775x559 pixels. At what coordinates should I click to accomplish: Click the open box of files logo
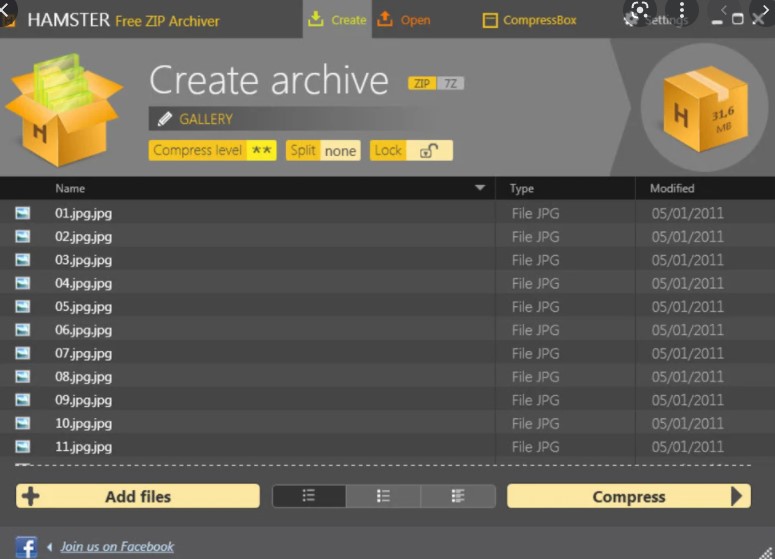[63, 110]
